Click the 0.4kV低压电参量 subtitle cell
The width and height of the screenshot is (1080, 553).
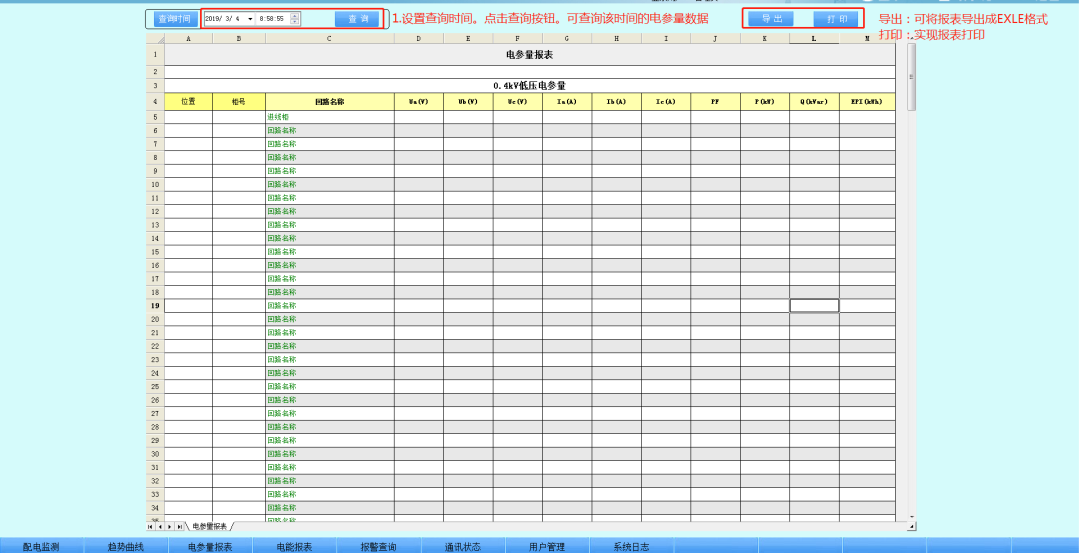(530, 86)
